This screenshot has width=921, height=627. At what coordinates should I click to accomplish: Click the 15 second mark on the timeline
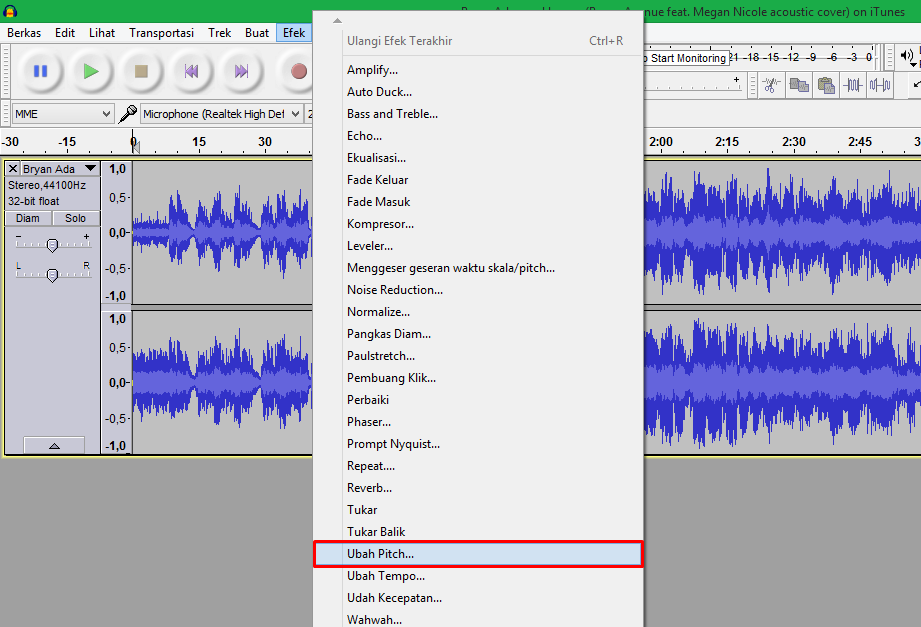point(199,142)
